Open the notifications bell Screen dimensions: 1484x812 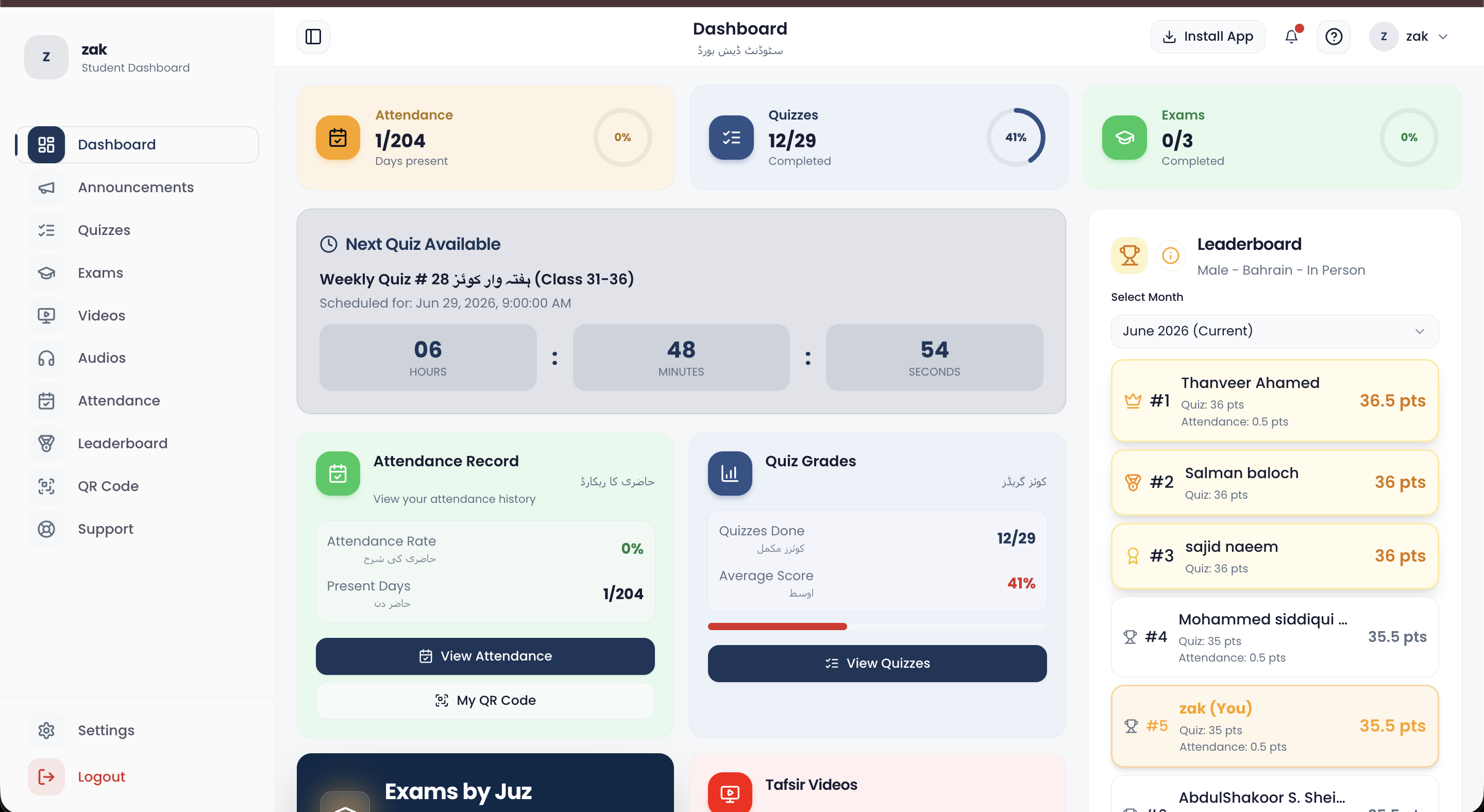(x=1291, y=36)
